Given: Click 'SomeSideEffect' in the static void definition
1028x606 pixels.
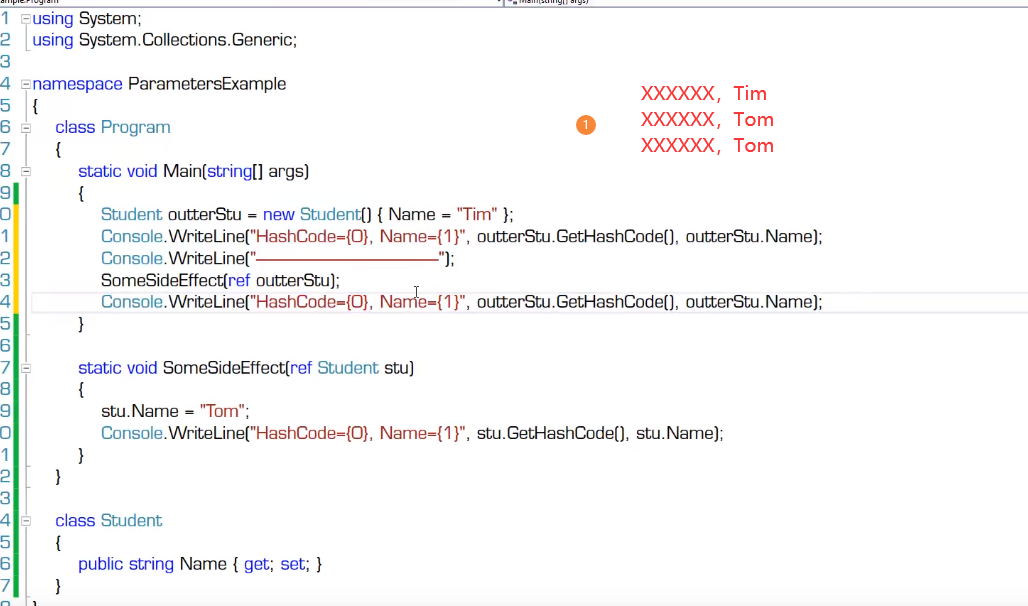Looking at the screenshot, I should coord(224,368).
